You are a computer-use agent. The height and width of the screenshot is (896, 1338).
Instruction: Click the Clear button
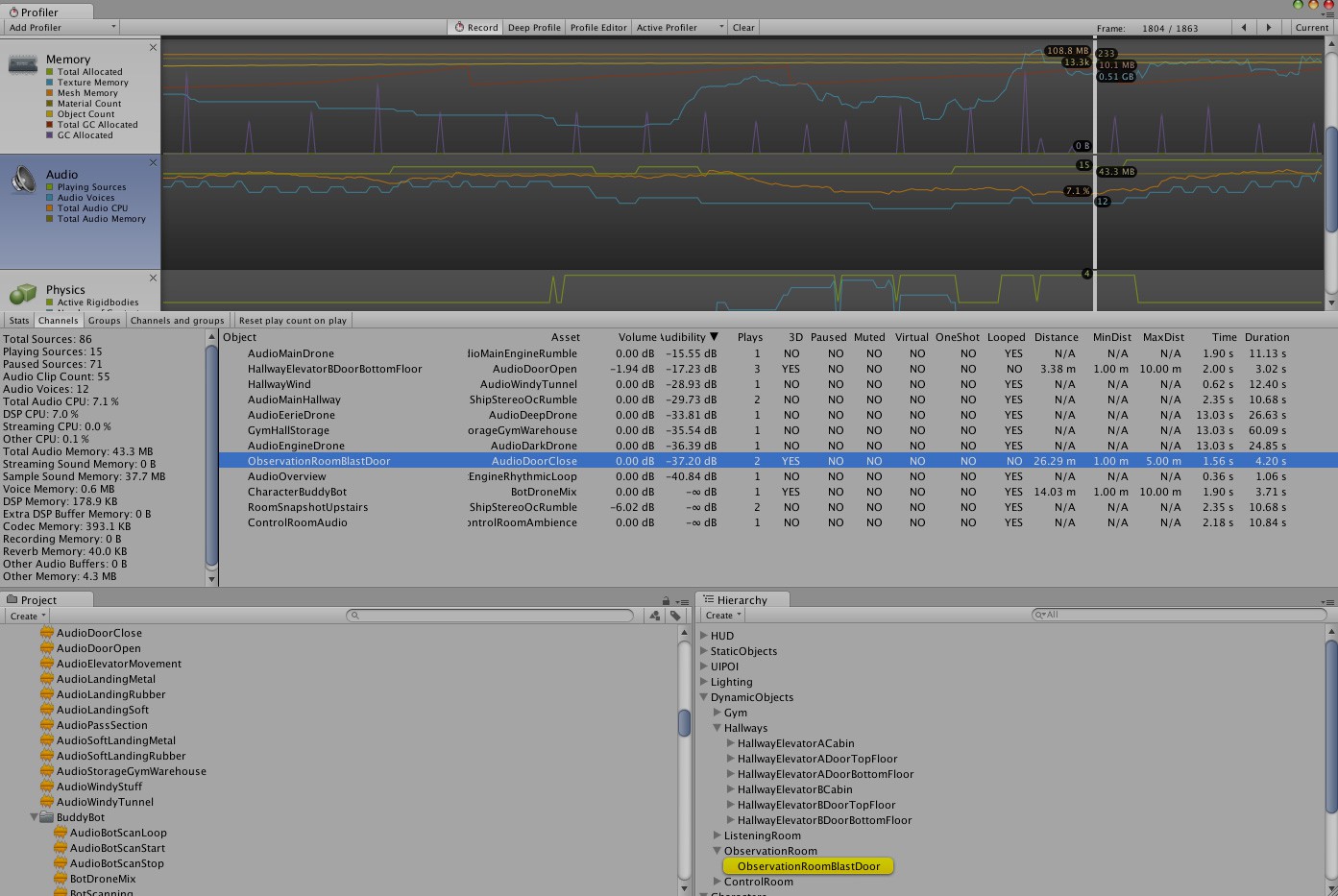tap(743, 28)
